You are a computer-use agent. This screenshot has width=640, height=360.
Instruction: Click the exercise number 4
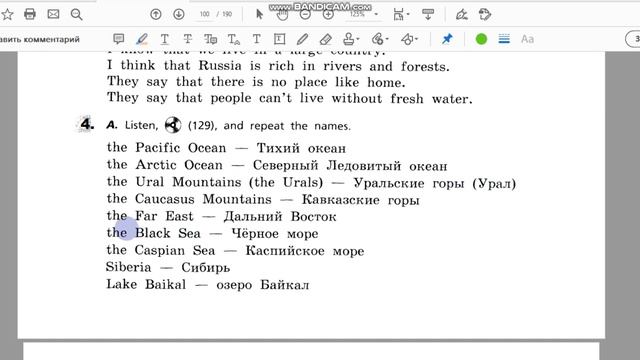coord(86,124)
